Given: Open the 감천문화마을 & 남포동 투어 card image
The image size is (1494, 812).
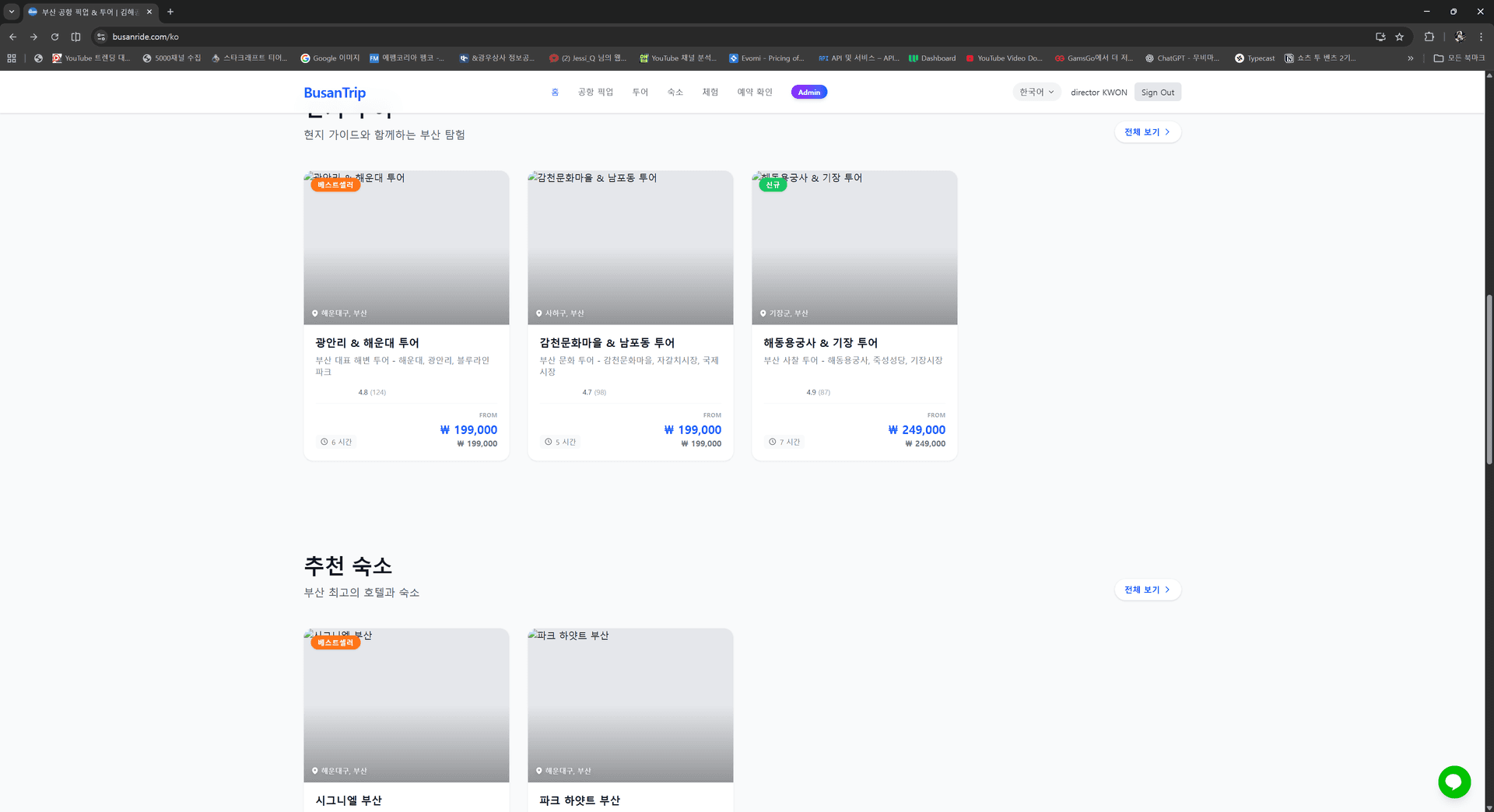Looking at the screenshot, I should 630,247.
